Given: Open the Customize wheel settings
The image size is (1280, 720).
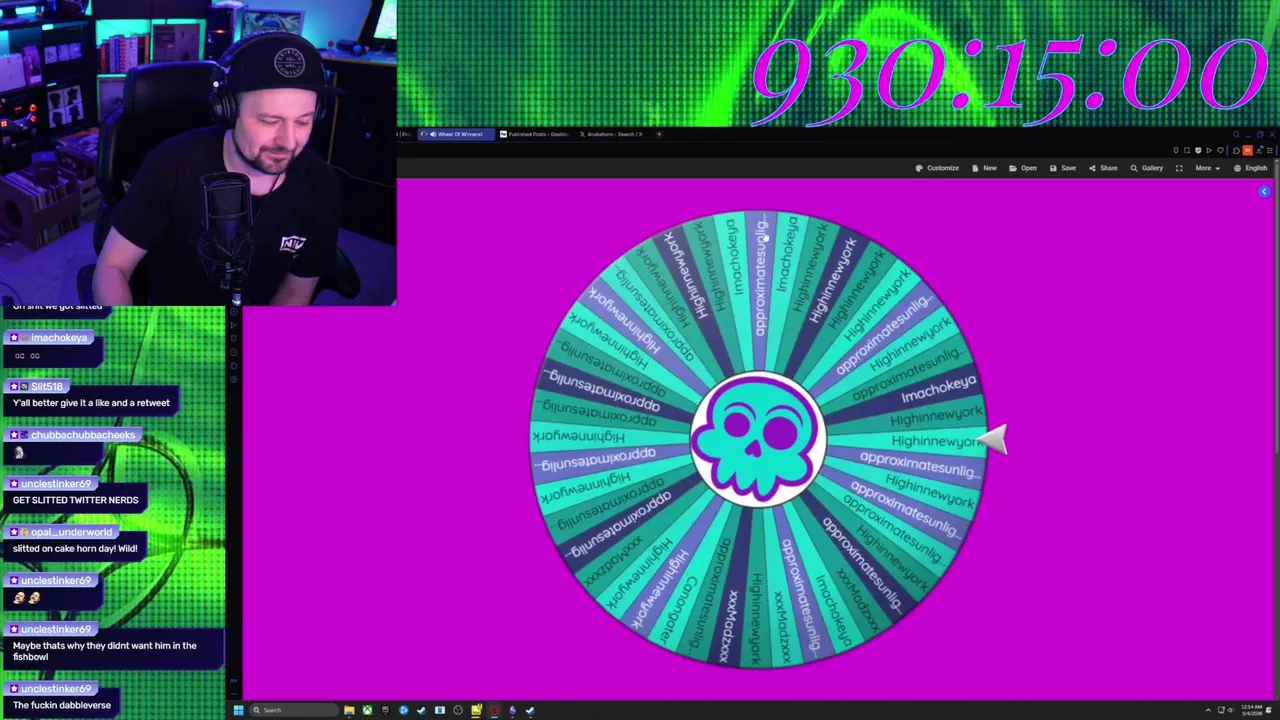Looking at the screenshot, I should (937, 168).
